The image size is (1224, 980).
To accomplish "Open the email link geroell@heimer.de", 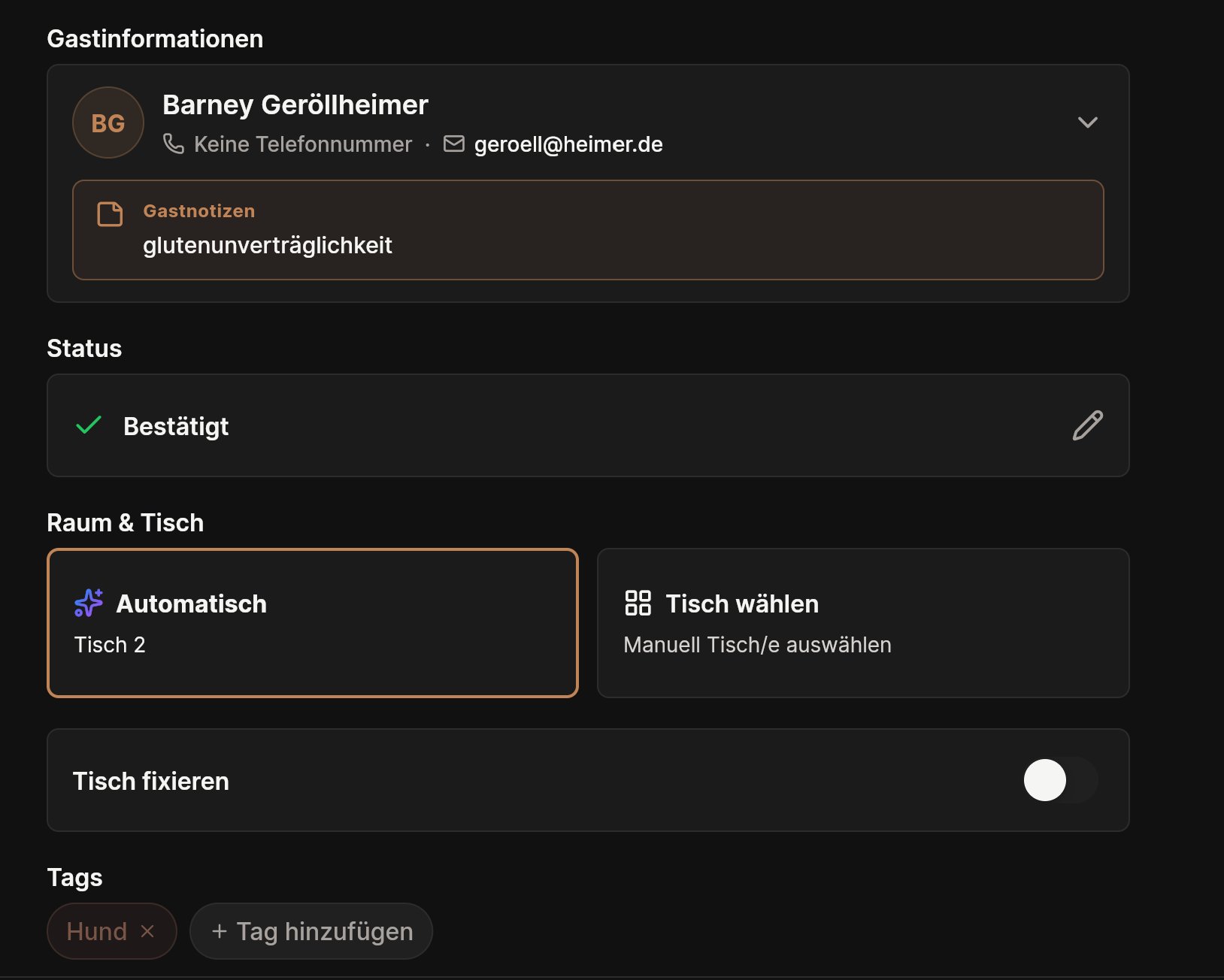I will pyautogui.click(x=568, y=144).
